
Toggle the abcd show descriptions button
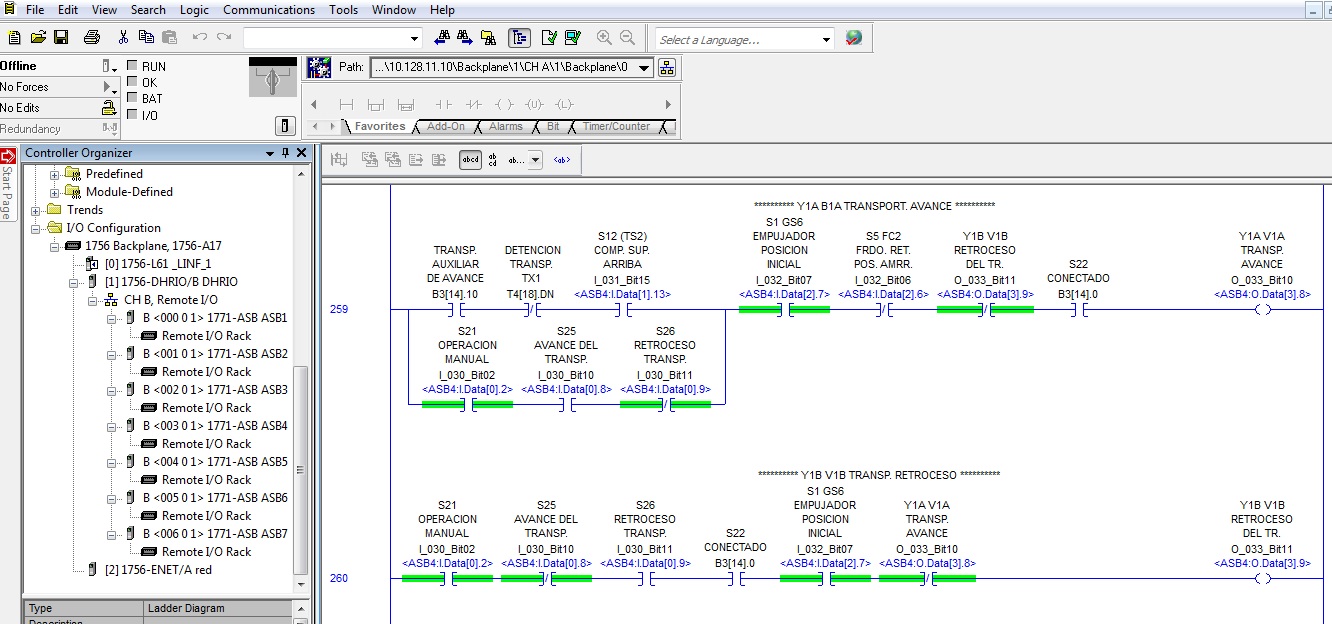[x=470, y=160]
